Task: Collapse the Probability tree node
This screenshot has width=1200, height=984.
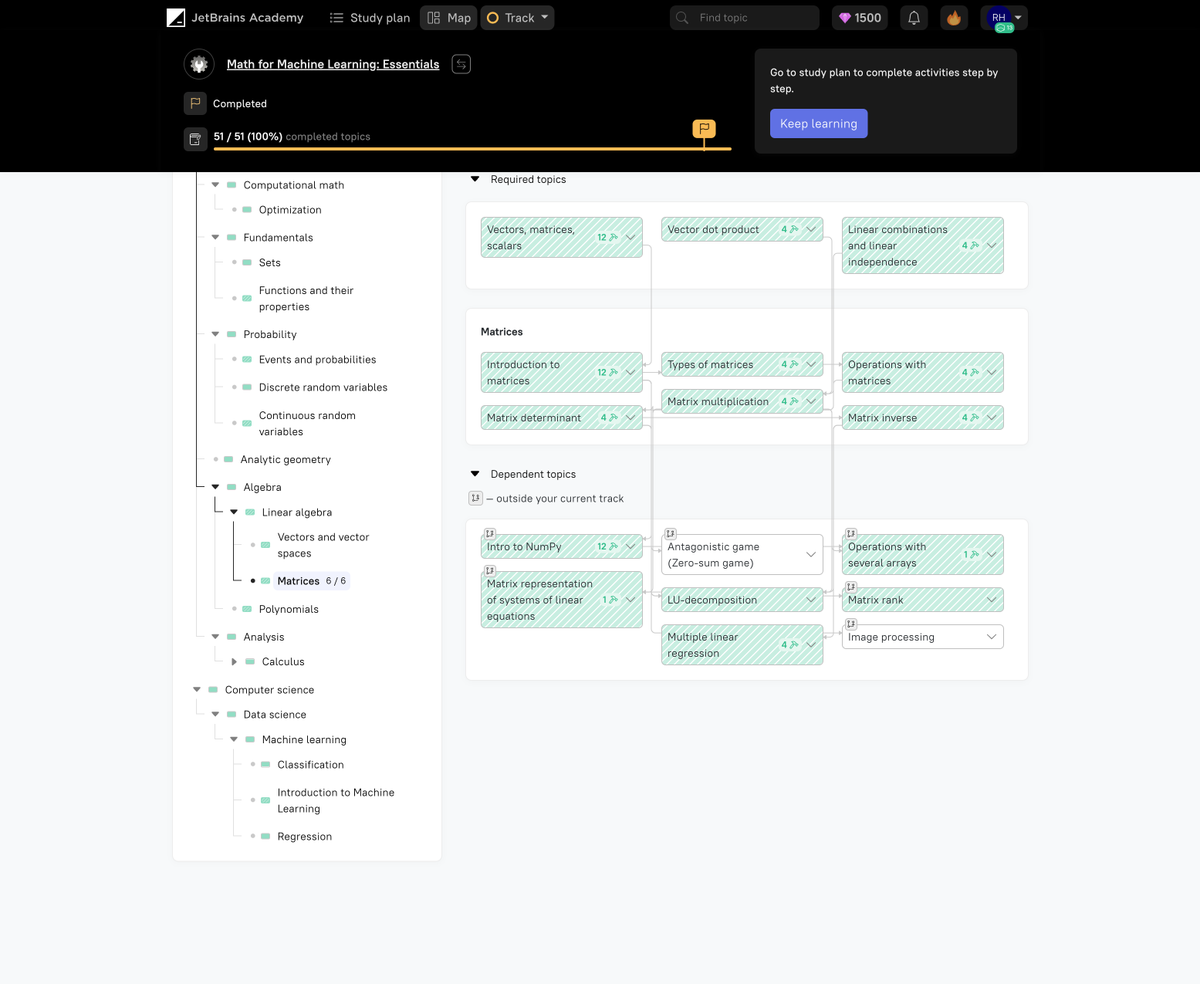Action: (x=215, y=334)
